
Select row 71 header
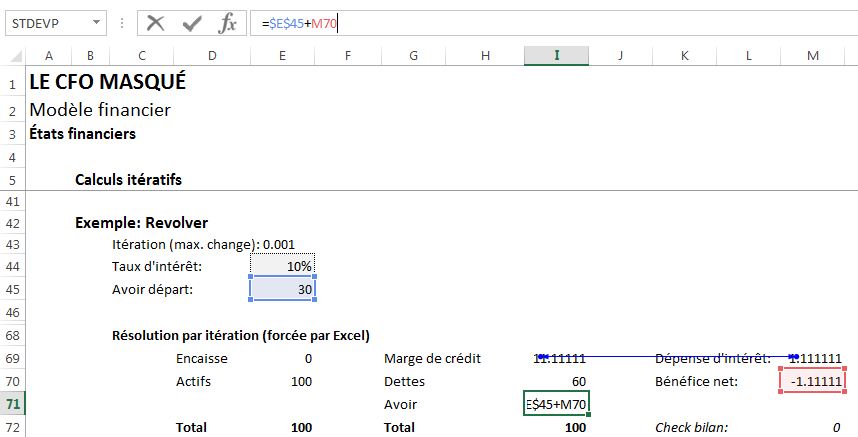coord(13,405)
